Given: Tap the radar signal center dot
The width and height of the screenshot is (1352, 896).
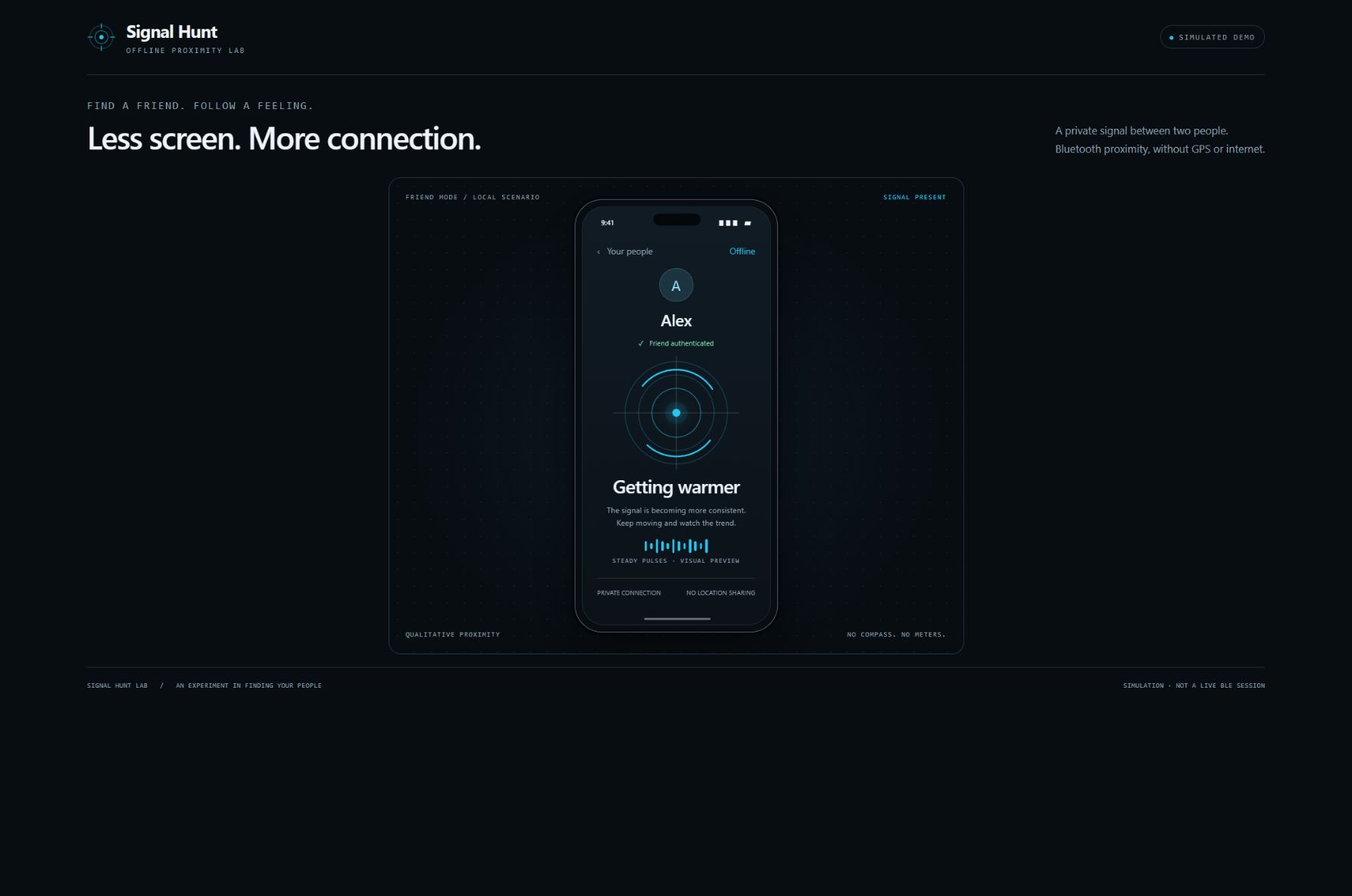Looking at the screenshot, I should click(676, 413).
